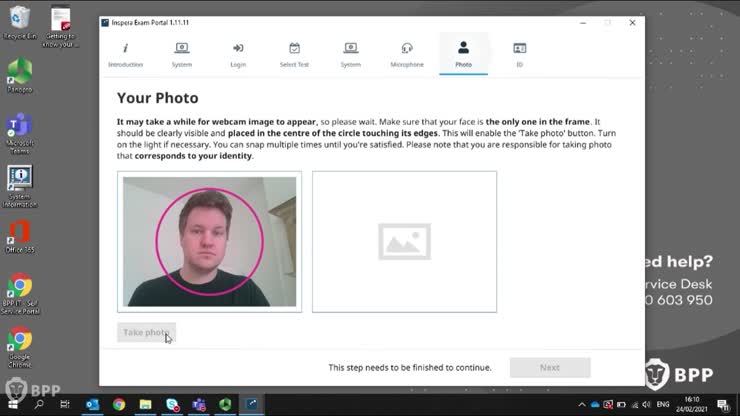Open Office 365 desktop shortcut

coord(19,237)
